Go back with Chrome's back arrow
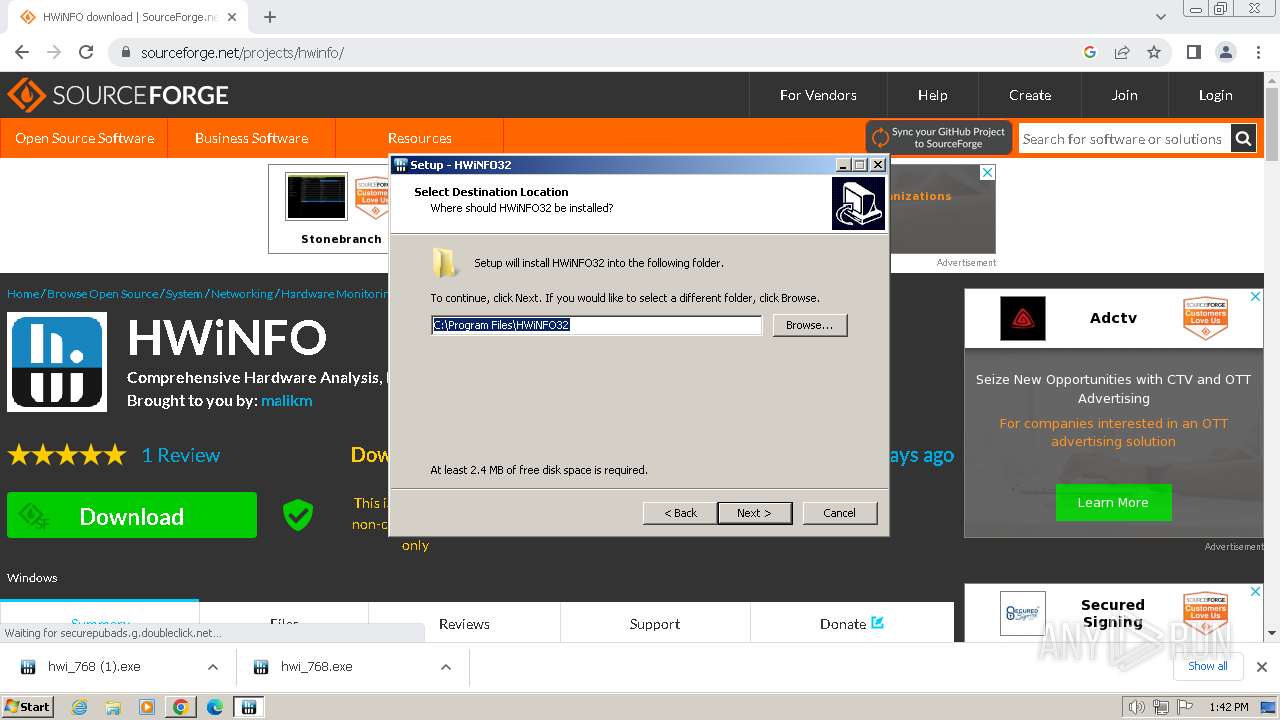 point(22,52)
